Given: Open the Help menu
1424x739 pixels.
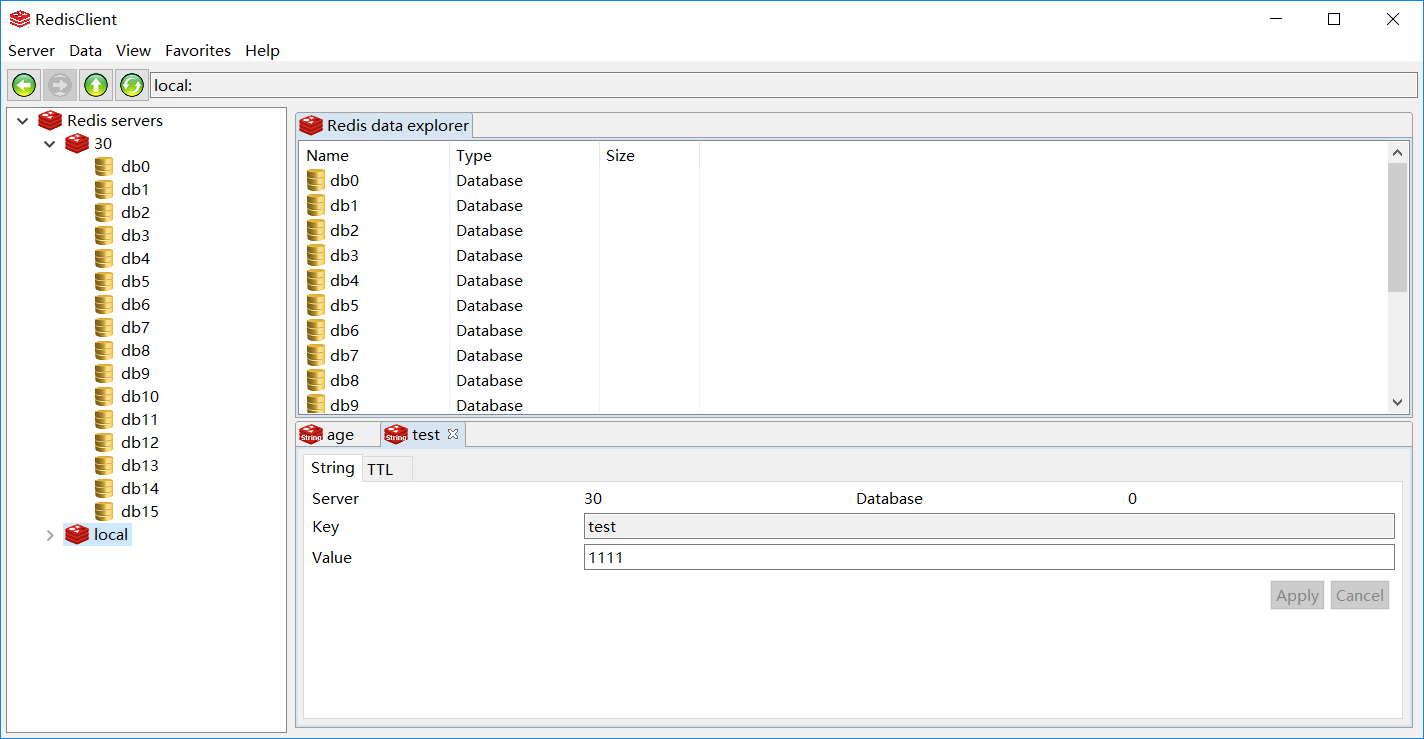Looking at the screenshot, I should (x=262, y=50).
